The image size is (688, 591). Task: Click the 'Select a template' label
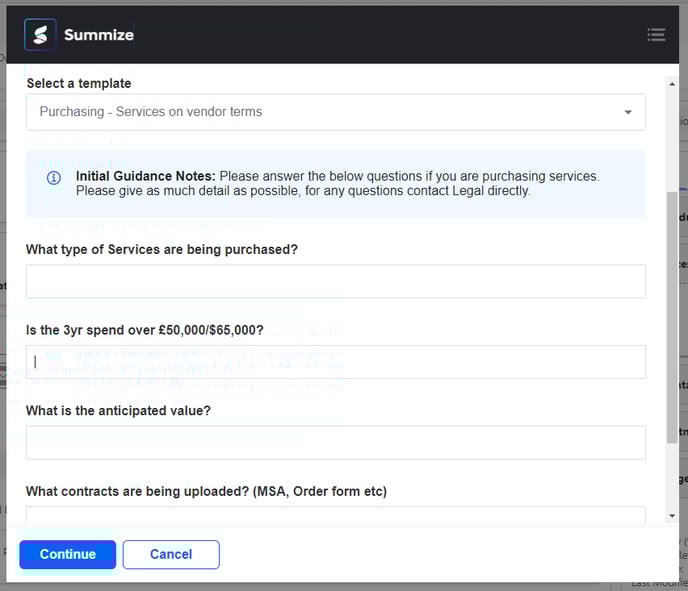[x=78, y=83]
